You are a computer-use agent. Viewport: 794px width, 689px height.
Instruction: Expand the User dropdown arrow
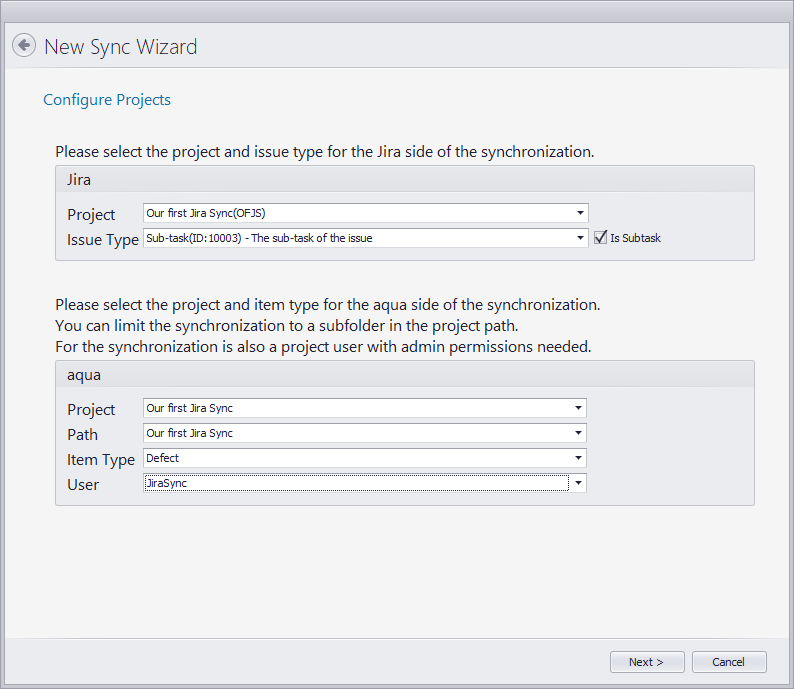[x=578, y=483]
